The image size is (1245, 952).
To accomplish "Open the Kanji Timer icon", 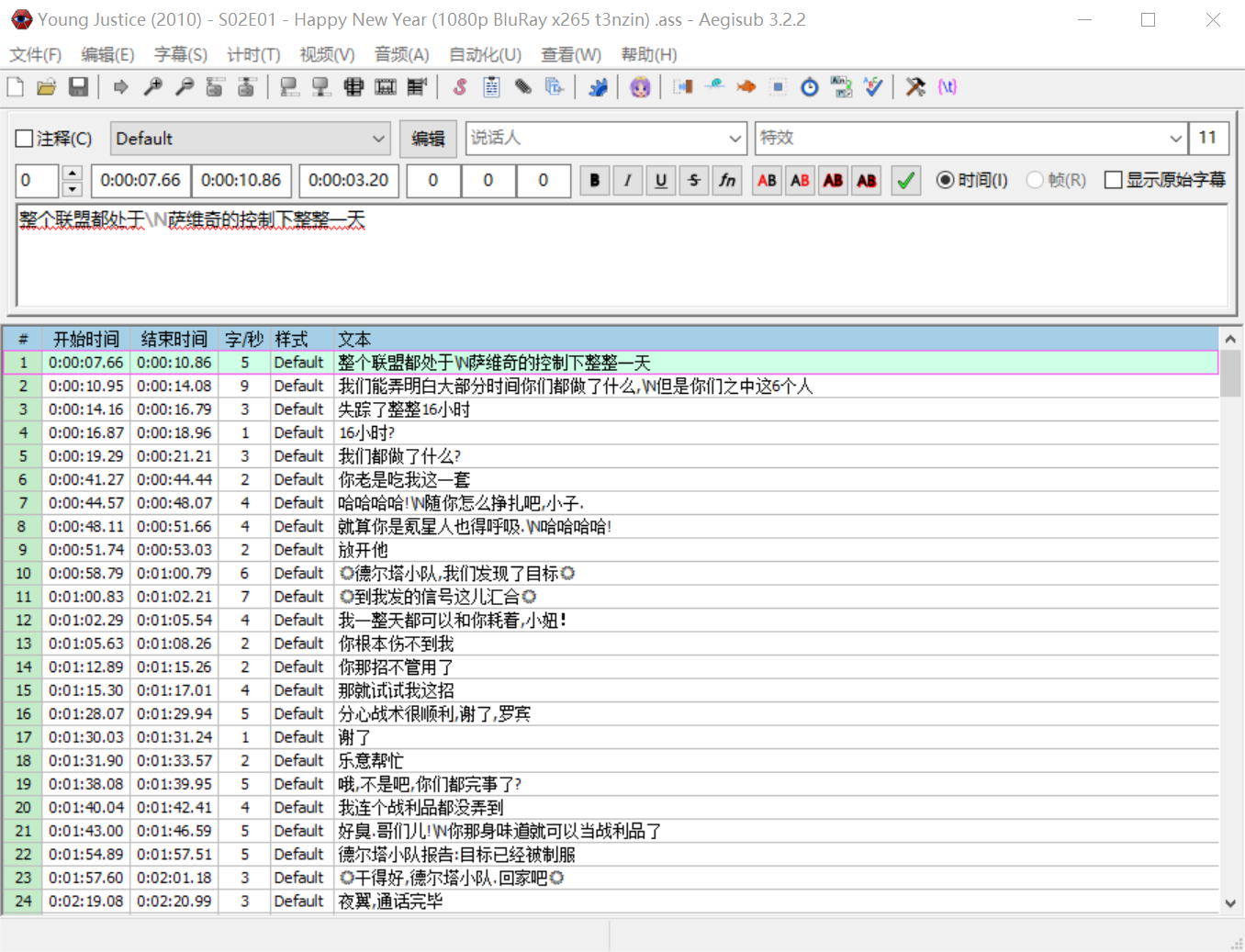I will click(841, 87).
